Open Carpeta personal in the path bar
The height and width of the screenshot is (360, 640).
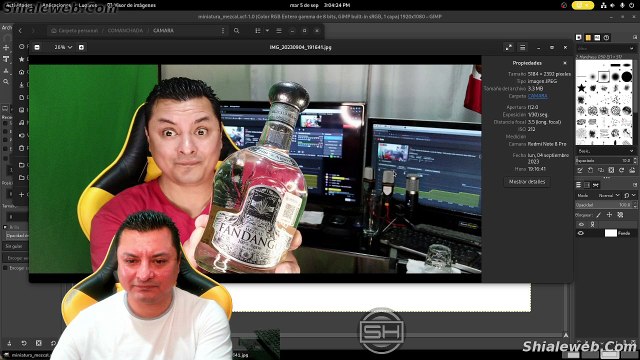(75, 31)
